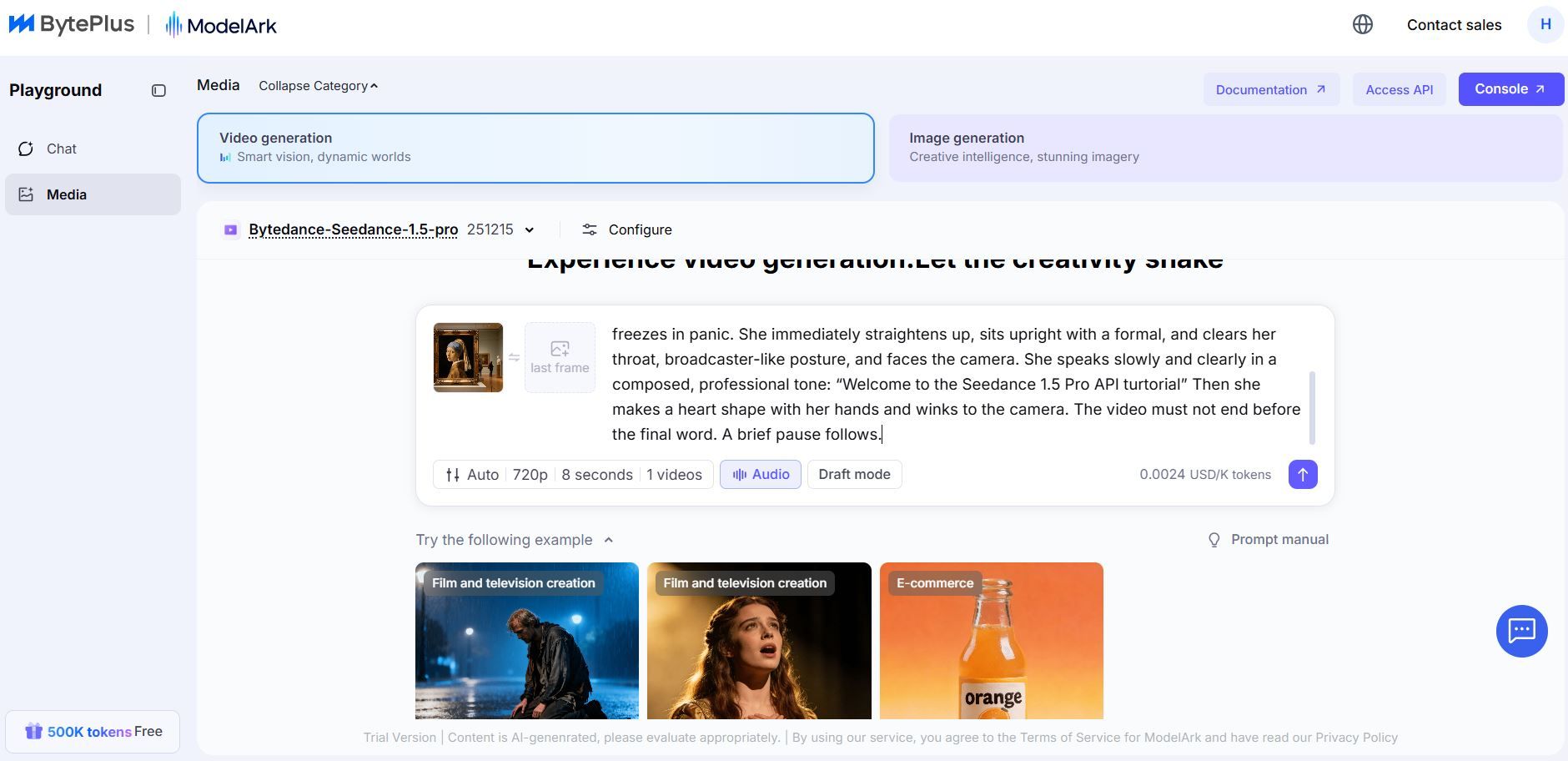Click the swap first and last frame icon
The image size is (1568, 761).
coord(514,358)
